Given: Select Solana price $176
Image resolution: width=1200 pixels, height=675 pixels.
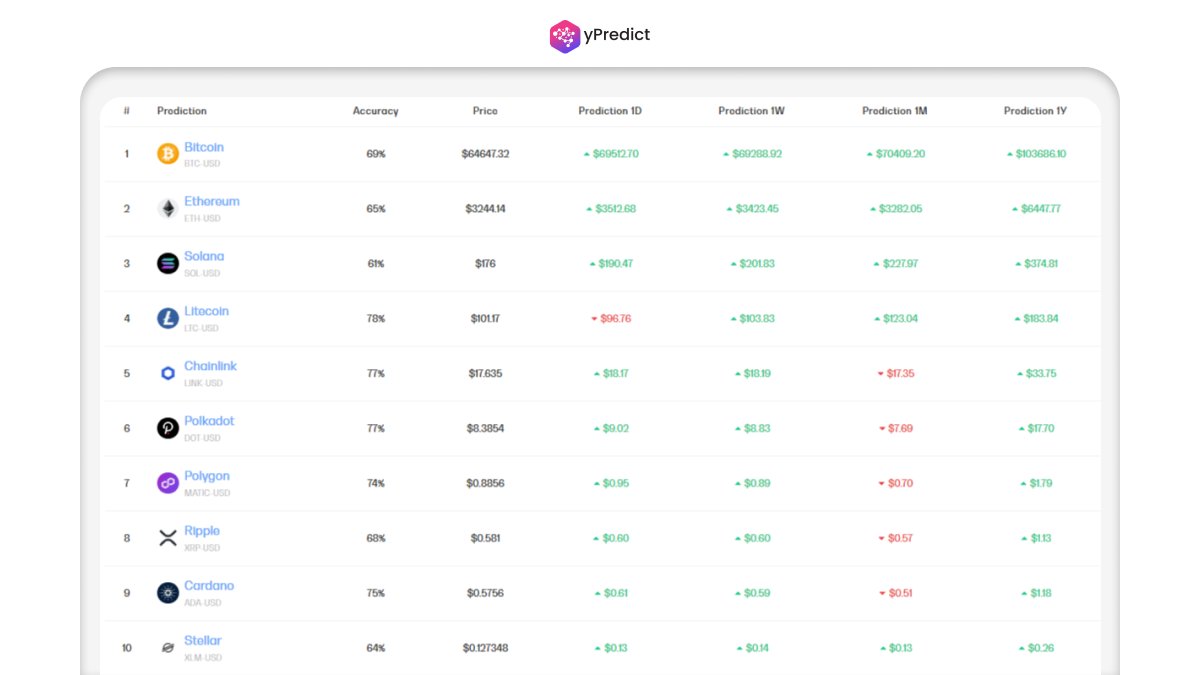Looking at the screenshot, I should pyautogui.click(x=485, y=264).
